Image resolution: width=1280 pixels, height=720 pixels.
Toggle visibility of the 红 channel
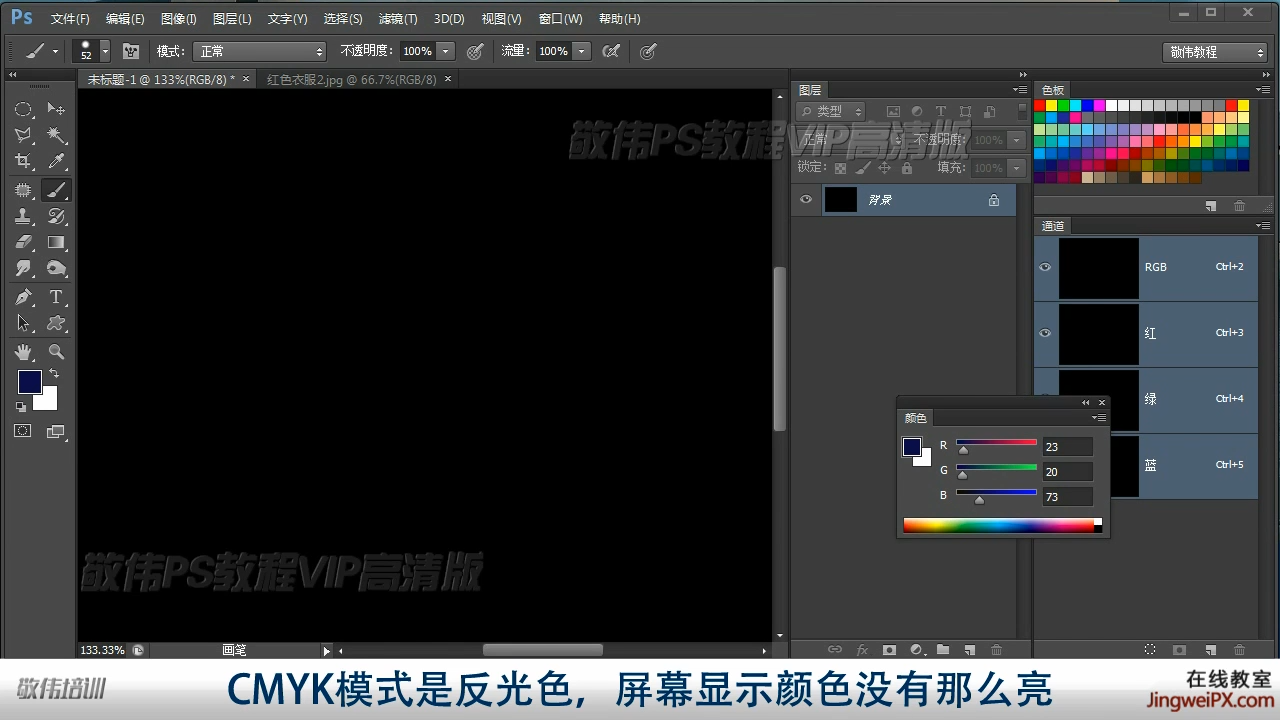pyautogui.click(x=1045, y=333)
